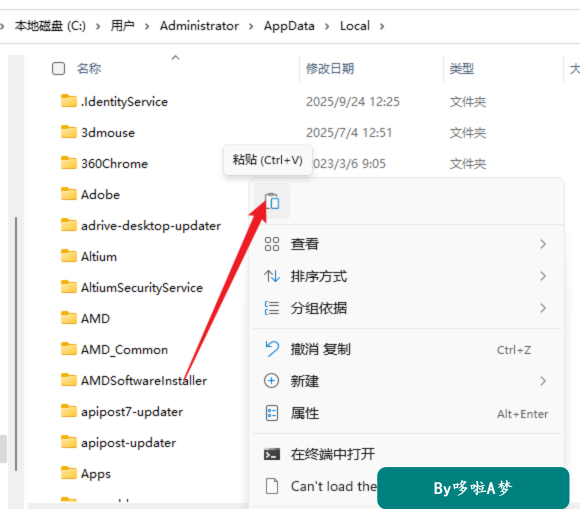Click the Can't load the menu entry
Viewport: 580px width, 509px height.
pos(333,486)
